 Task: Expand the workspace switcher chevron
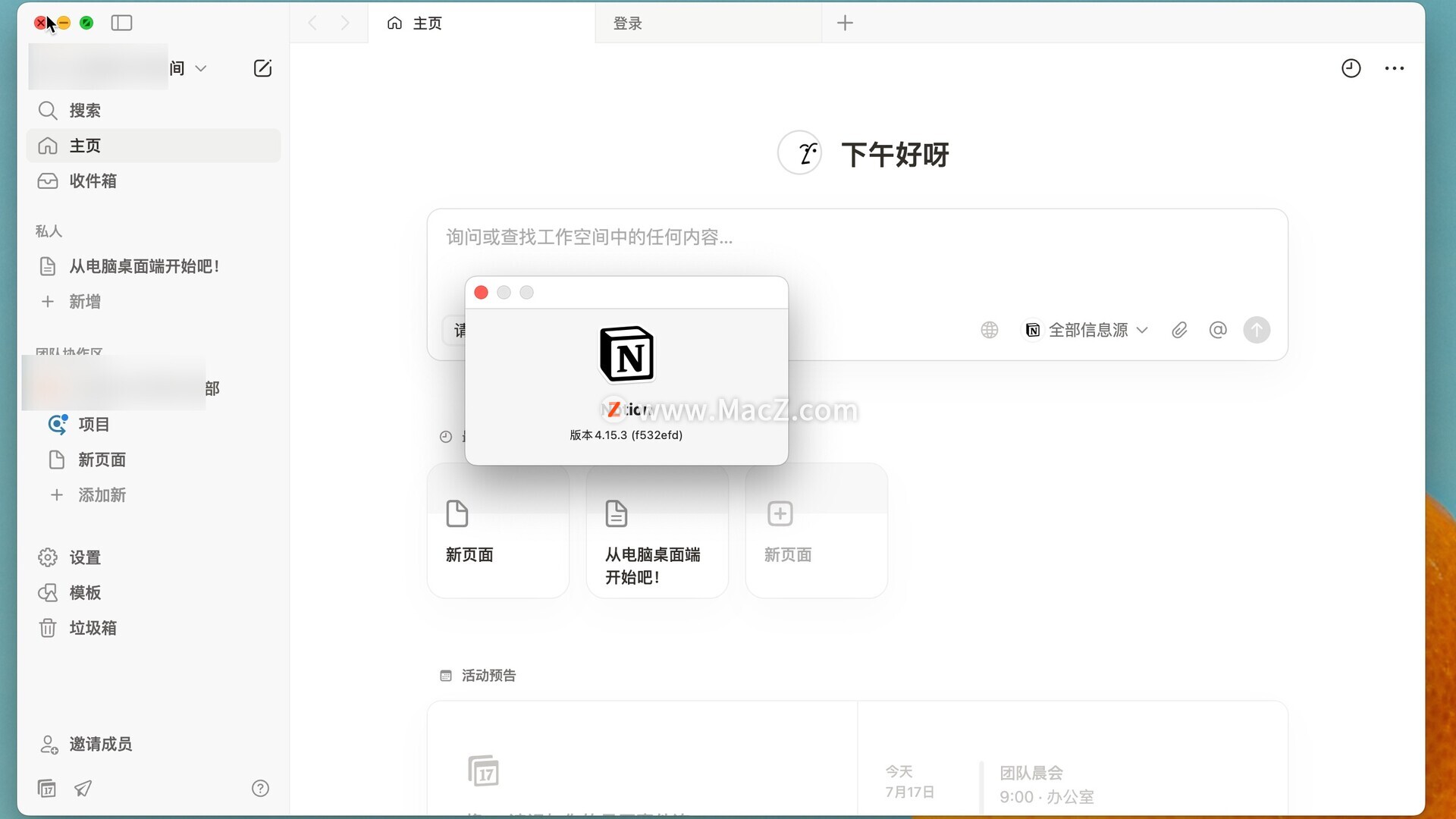(x=201, y=68)
